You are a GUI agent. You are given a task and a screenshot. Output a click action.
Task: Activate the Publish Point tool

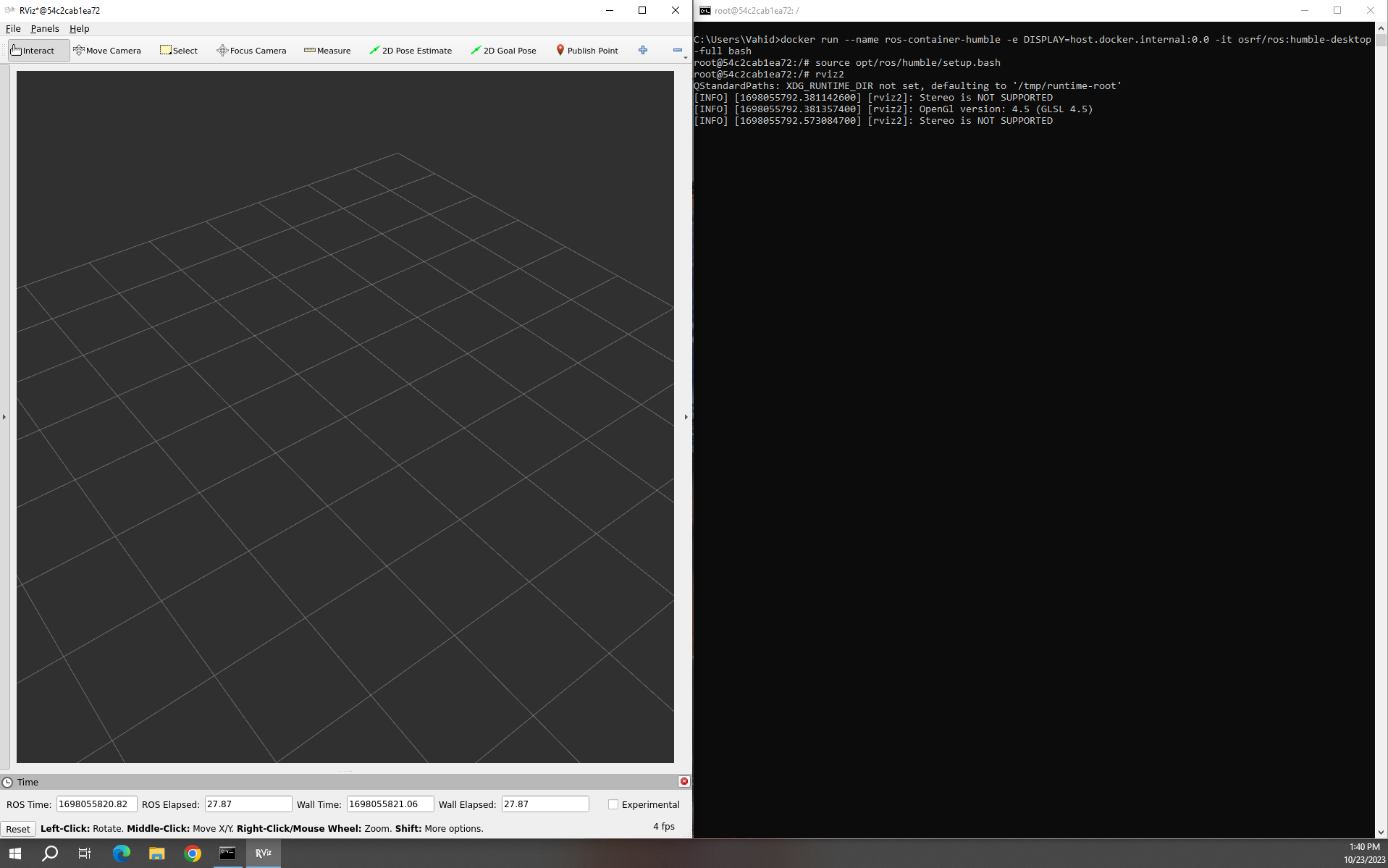pos(587,51)
